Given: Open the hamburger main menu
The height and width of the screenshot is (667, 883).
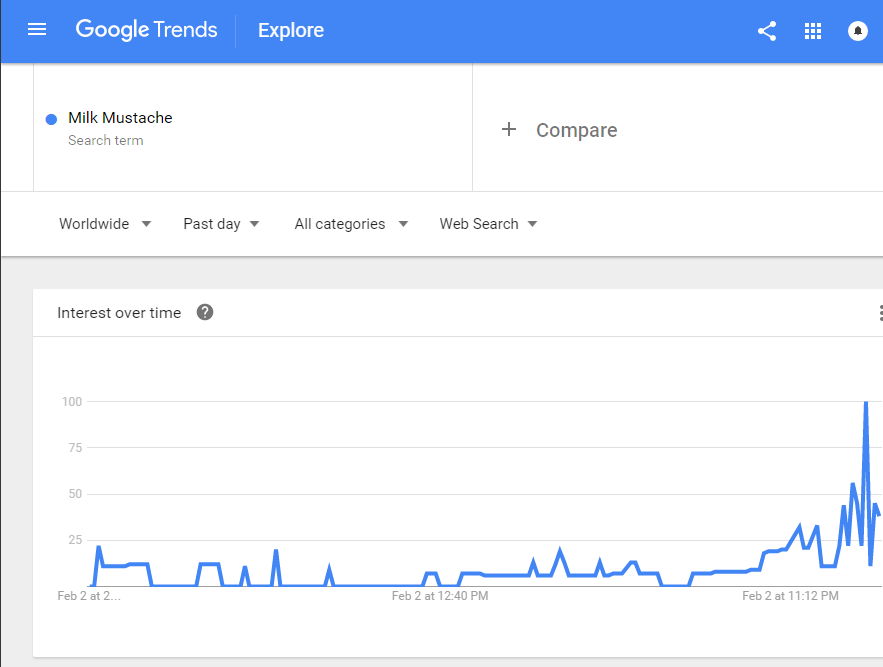Looking at the screenshot, I should (37, 30).
